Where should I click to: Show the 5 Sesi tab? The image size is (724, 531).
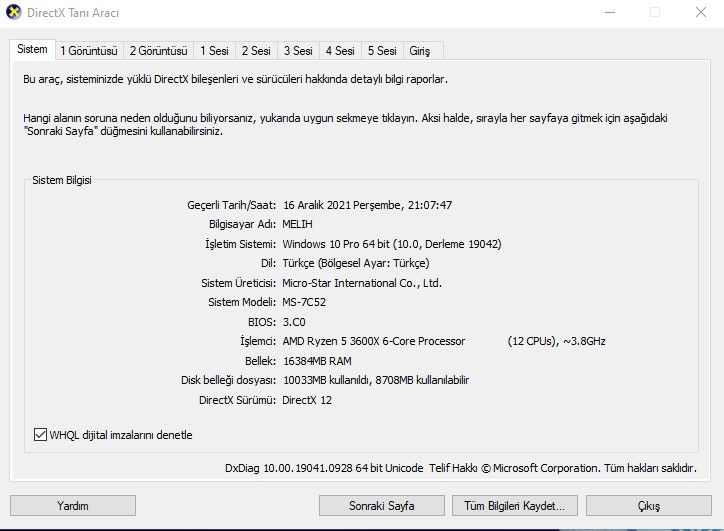[x=382, y=51]
